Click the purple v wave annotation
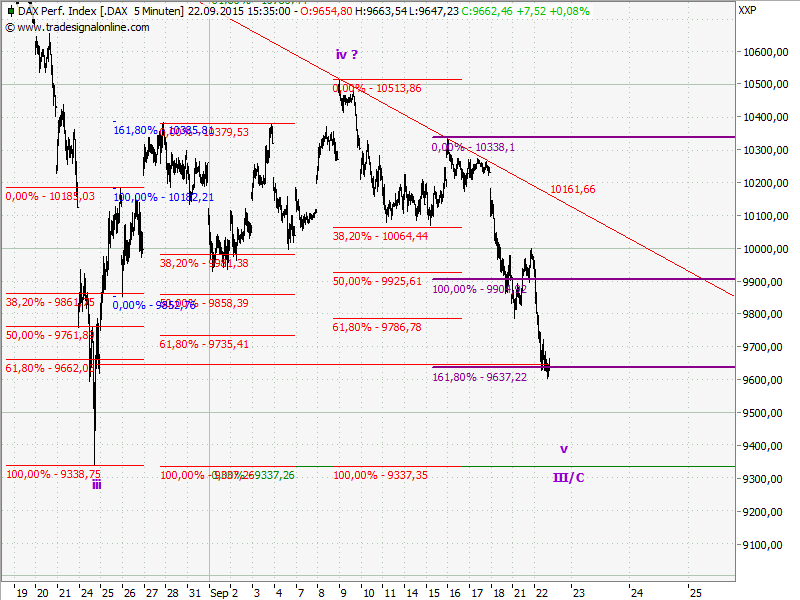Viewport: 800px width, 600px height. coord(563,449)
